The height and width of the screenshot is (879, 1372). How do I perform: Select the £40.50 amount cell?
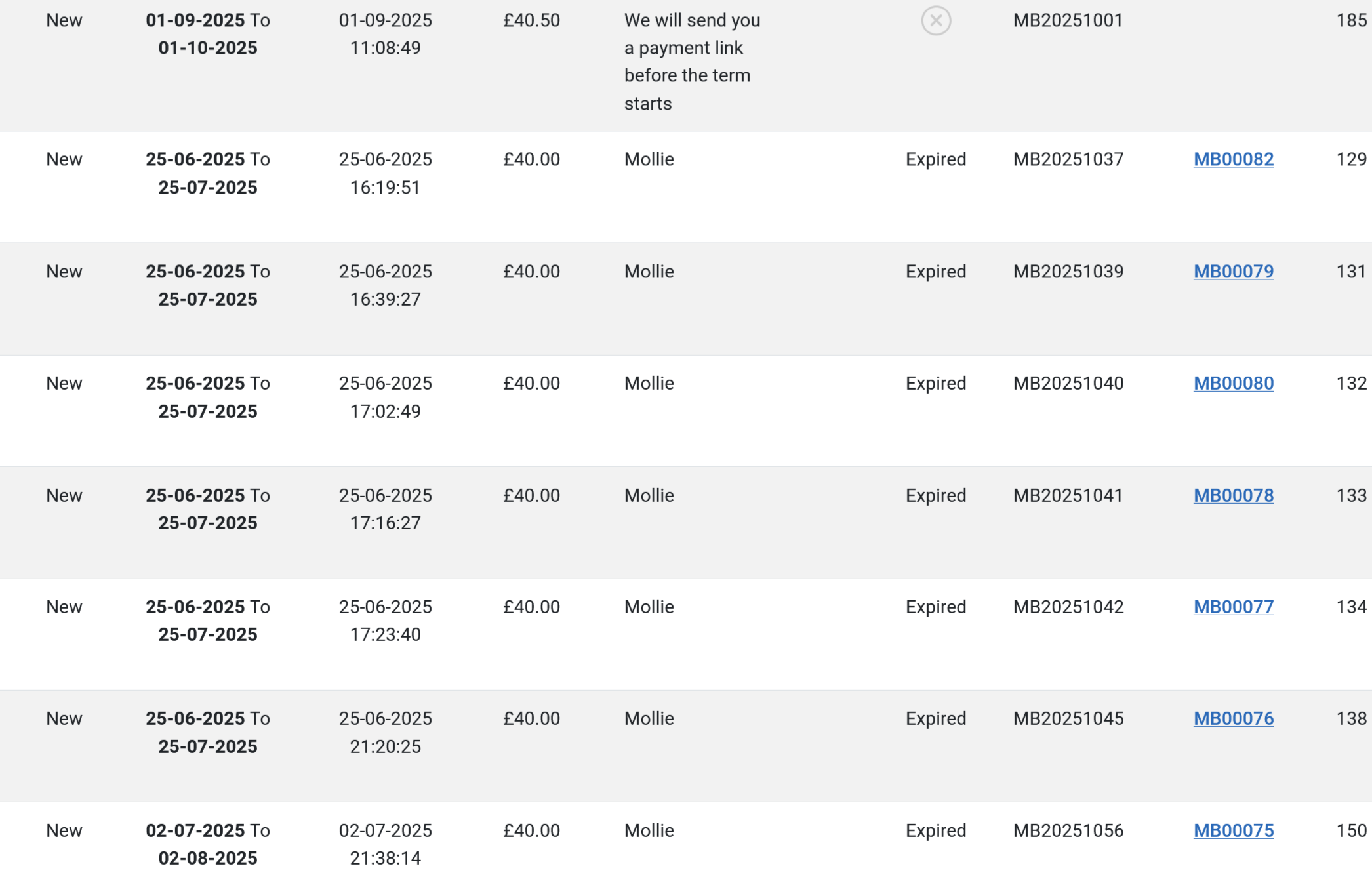point(531,20)
